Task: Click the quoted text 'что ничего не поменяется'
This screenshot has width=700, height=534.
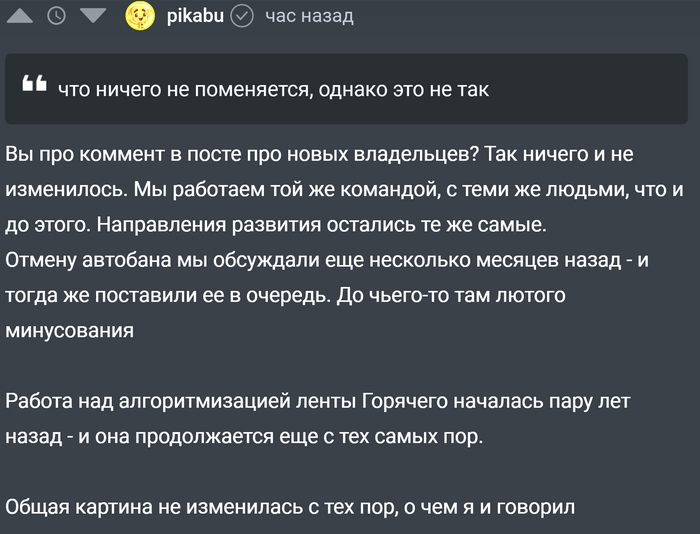Action: pos(185,88)
